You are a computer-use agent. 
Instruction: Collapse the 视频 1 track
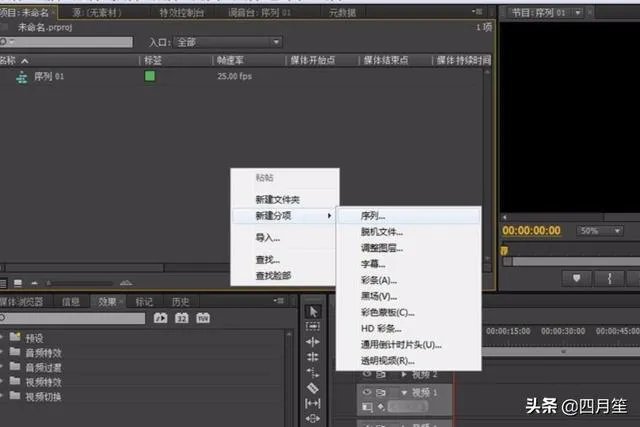click(x=404, y=393)
